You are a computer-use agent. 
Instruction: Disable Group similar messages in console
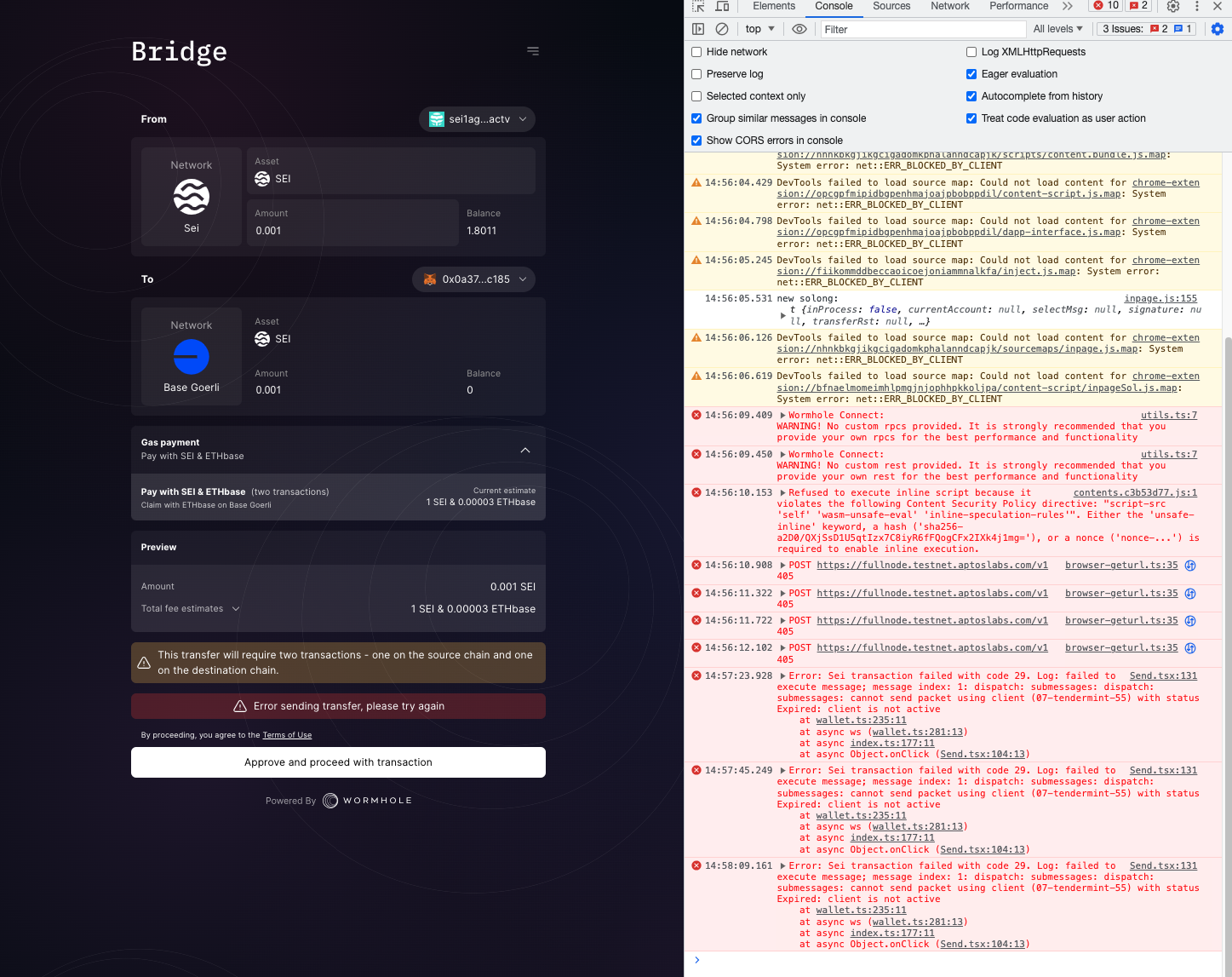[x=696, y=118]
